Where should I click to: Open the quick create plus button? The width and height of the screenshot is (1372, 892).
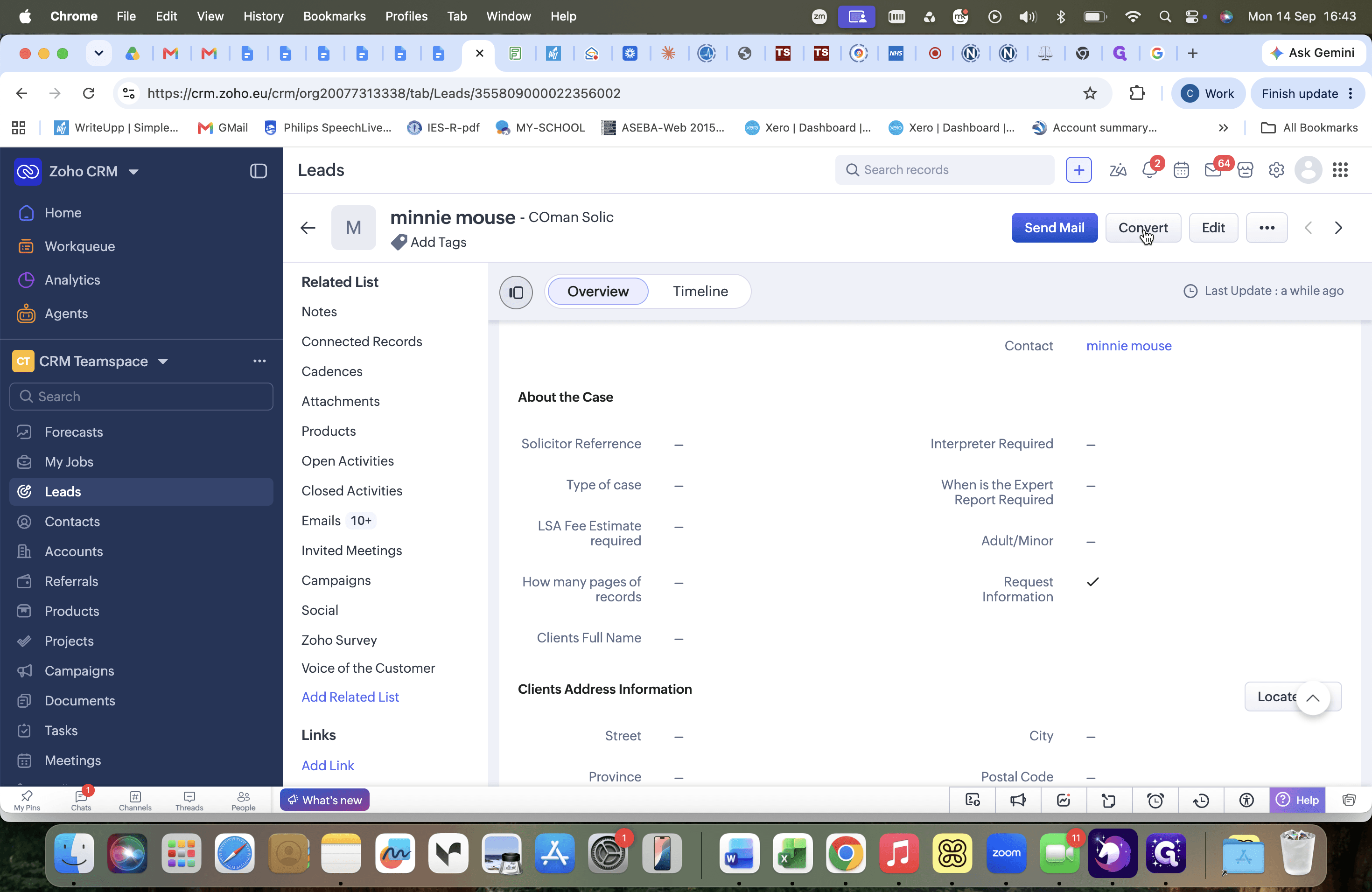(1078, 170)
